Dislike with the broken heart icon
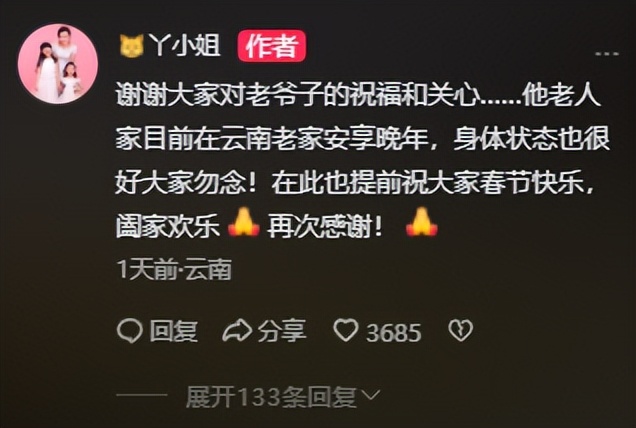This screenshot has width=636, height=428. 461,331
